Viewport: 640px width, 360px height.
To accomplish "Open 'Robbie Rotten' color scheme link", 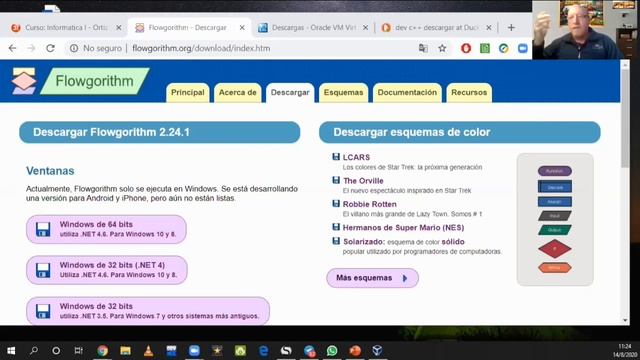I will (369, 204).
